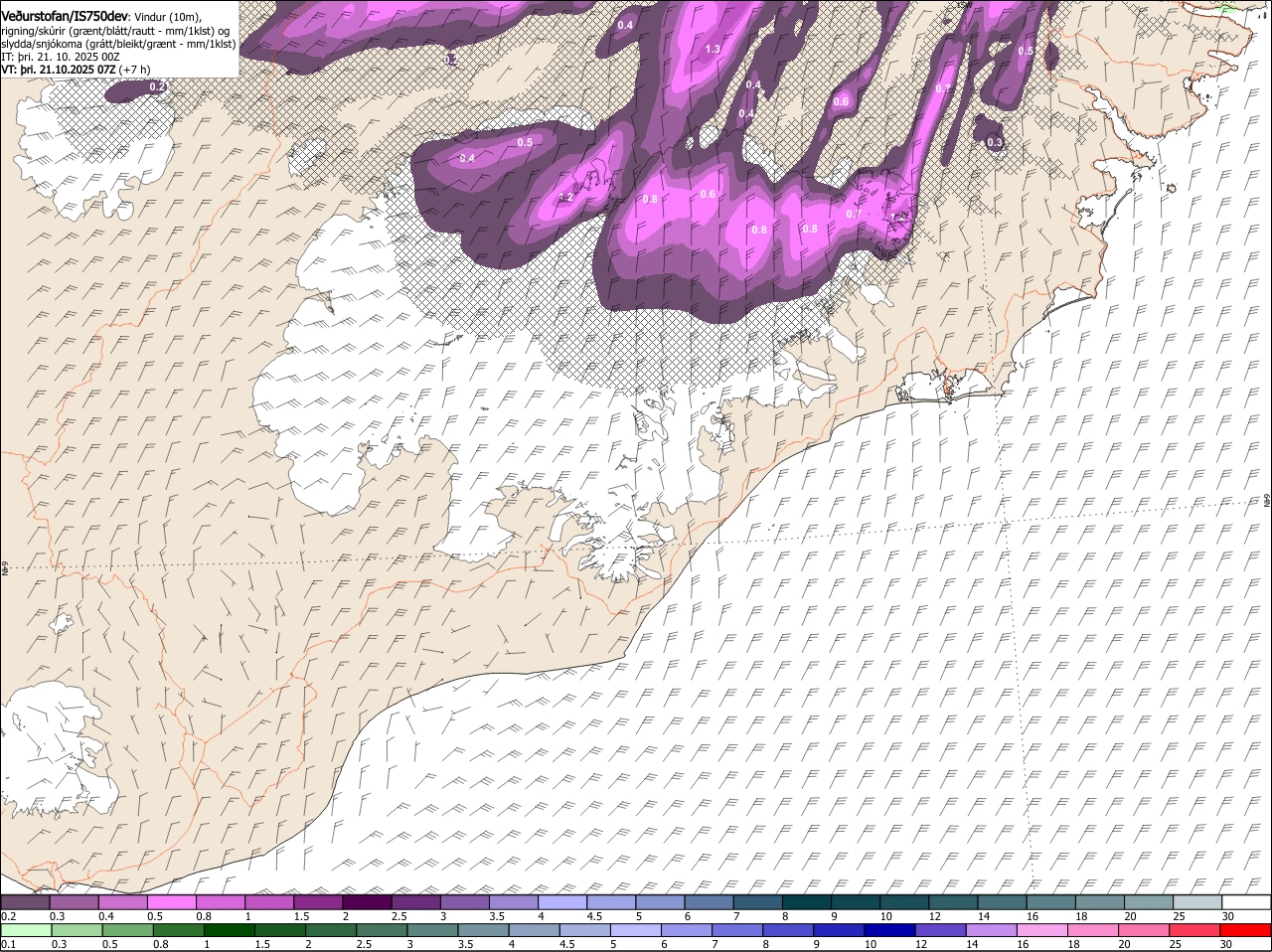Pick upper legend swatch between 4 and 4.5
The width and height of the screenshot is (1272, 952).
pyautogui.click(x=562, y=902)
